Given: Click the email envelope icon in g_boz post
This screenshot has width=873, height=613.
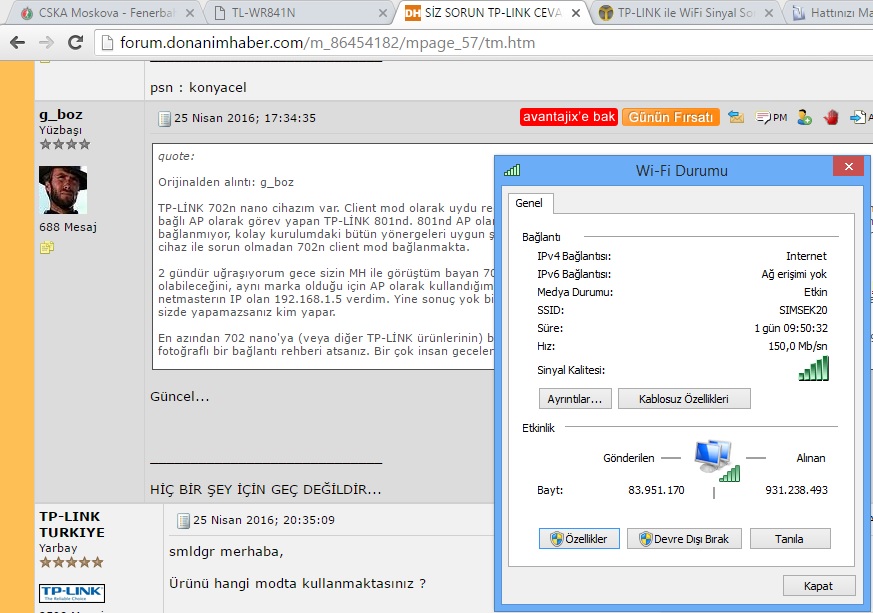Looking at the screenshot, I should point(736,117).
